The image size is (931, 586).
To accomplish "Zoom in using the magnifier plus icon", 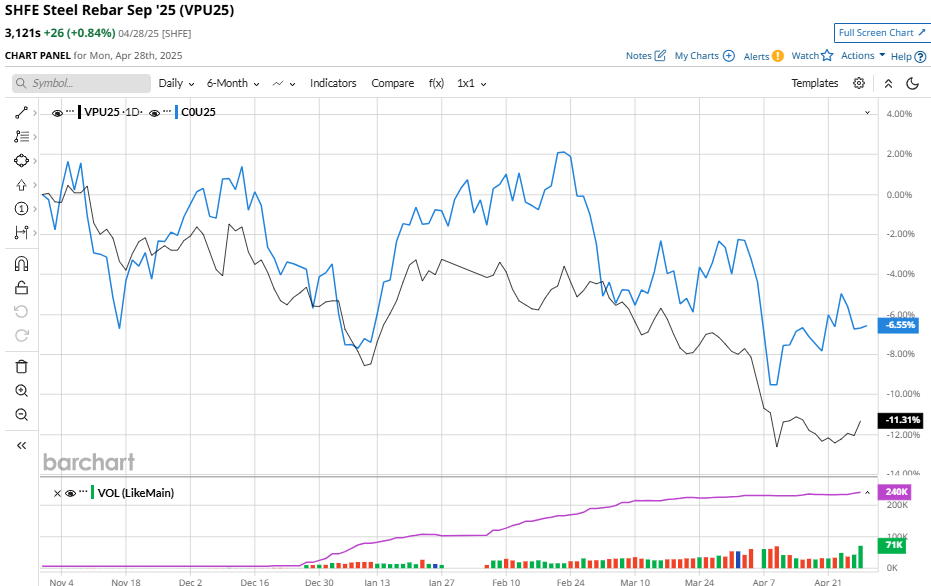I will (21, 391).
